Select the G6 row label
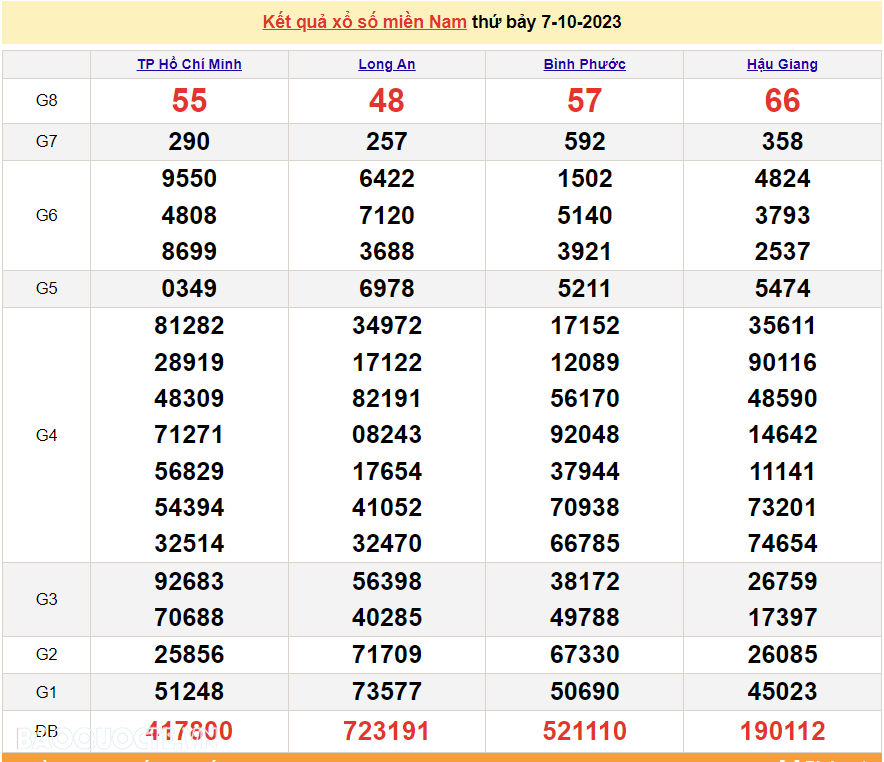Screen dimensions: 884x762 click(46, 215)
